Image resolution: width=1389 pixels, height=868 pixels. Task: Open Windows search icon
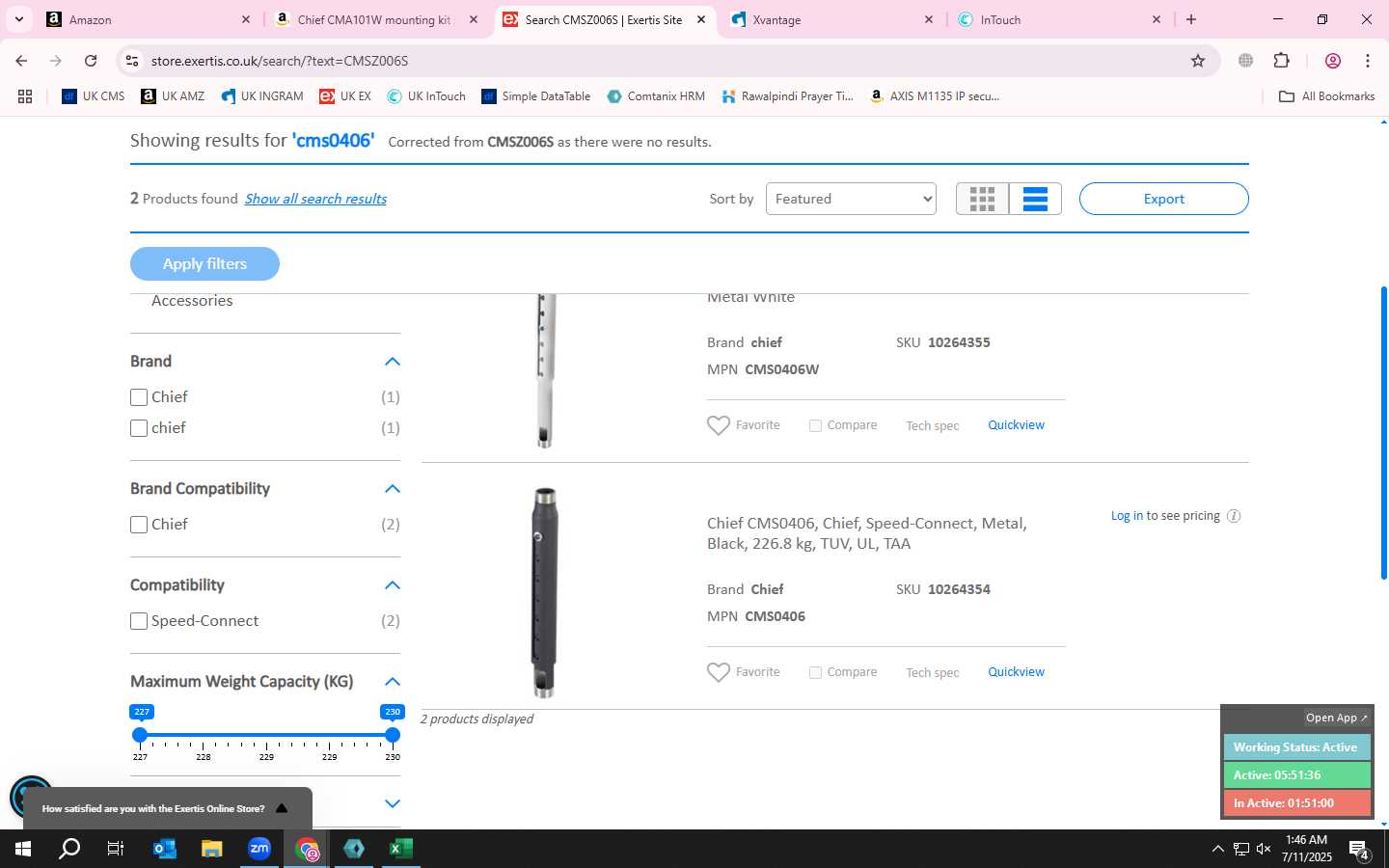pyautogui.click(x=69, y=849)
